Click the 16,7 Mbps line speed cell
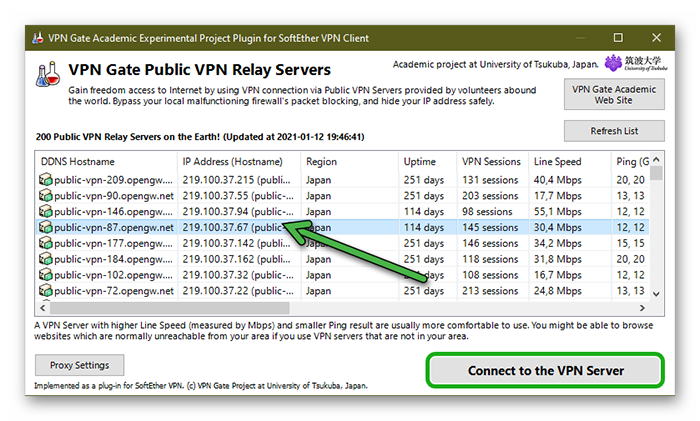The image size is (700, 421). click(558, 275)
